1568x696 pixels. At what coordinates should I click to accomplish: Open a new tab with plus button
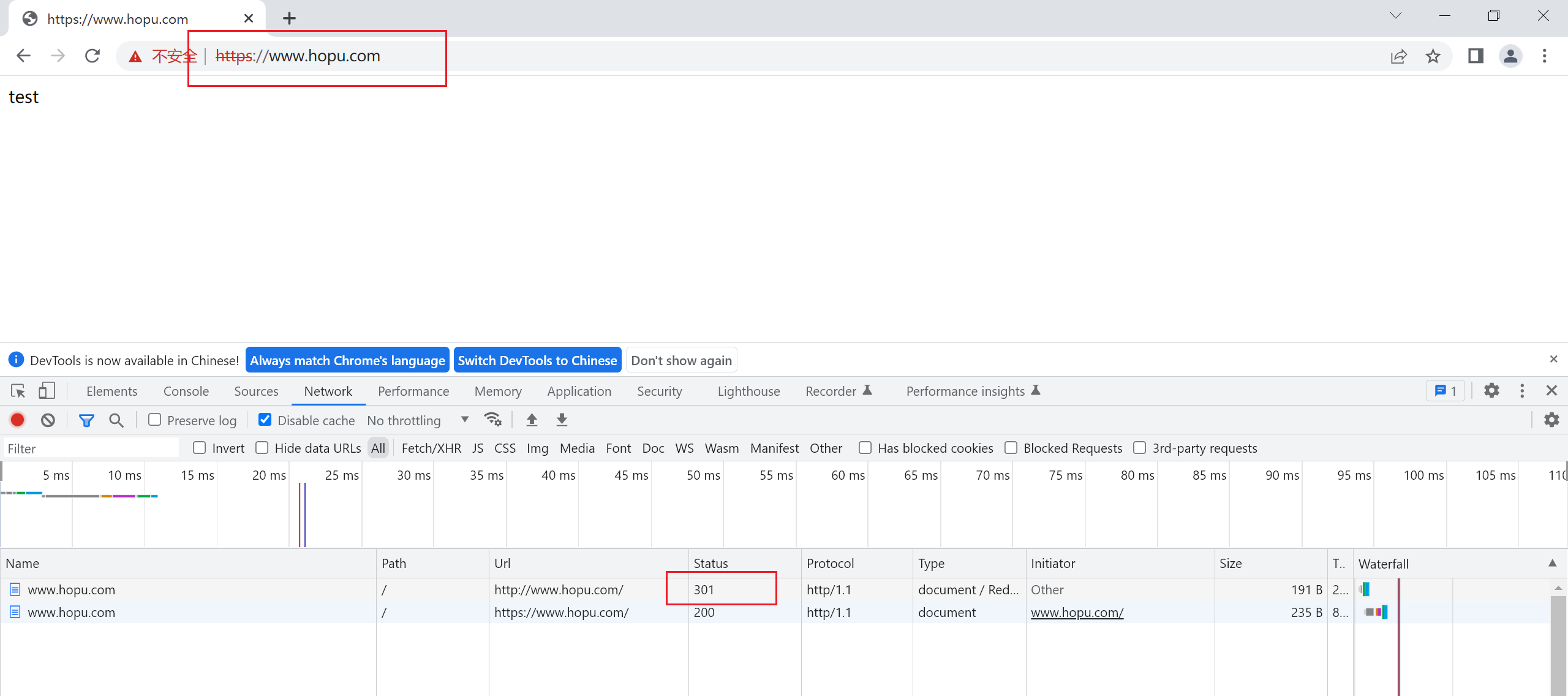tap(289, 18)
